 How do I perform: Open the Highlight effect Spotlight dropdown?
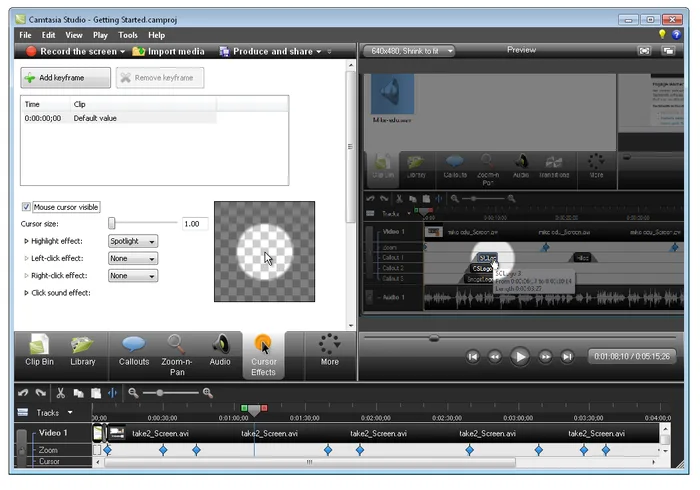pos(133,241)
